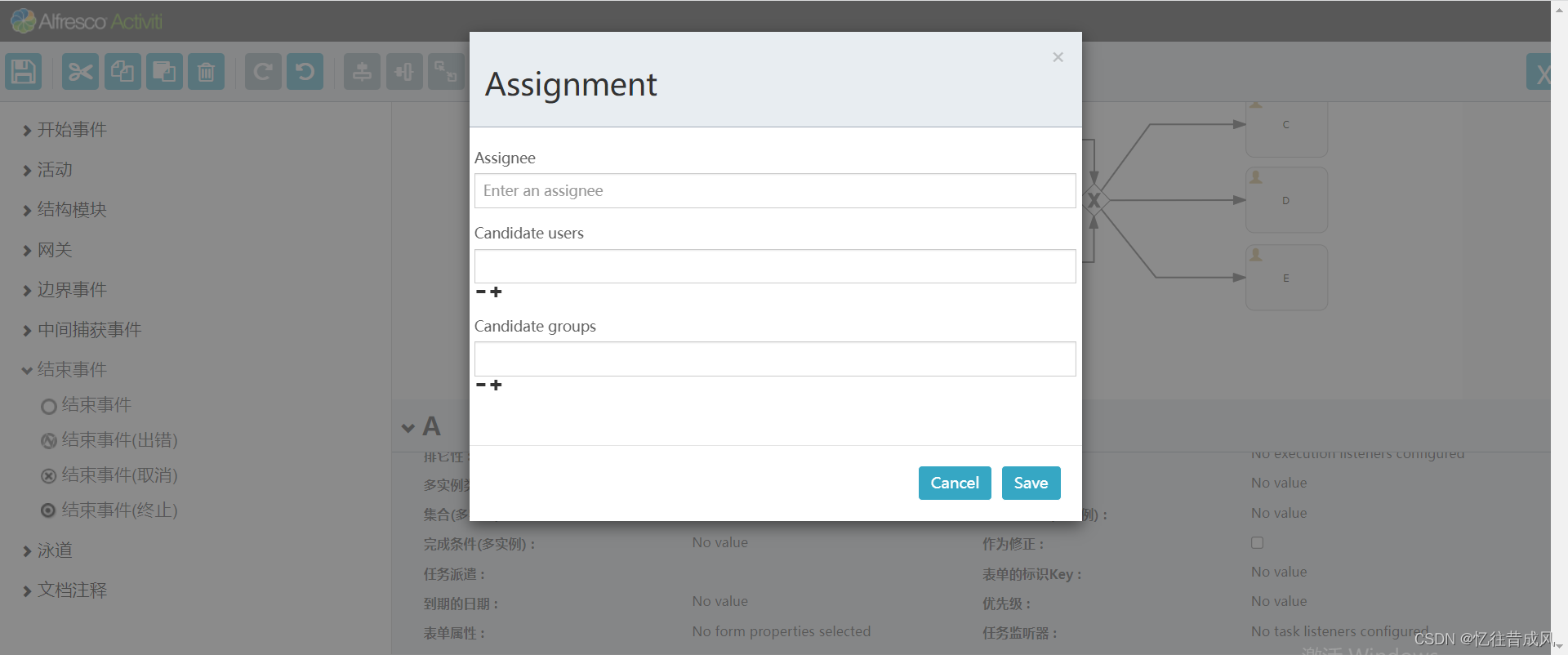Add a candidate user with the plus icon

[x=496, y=292]
